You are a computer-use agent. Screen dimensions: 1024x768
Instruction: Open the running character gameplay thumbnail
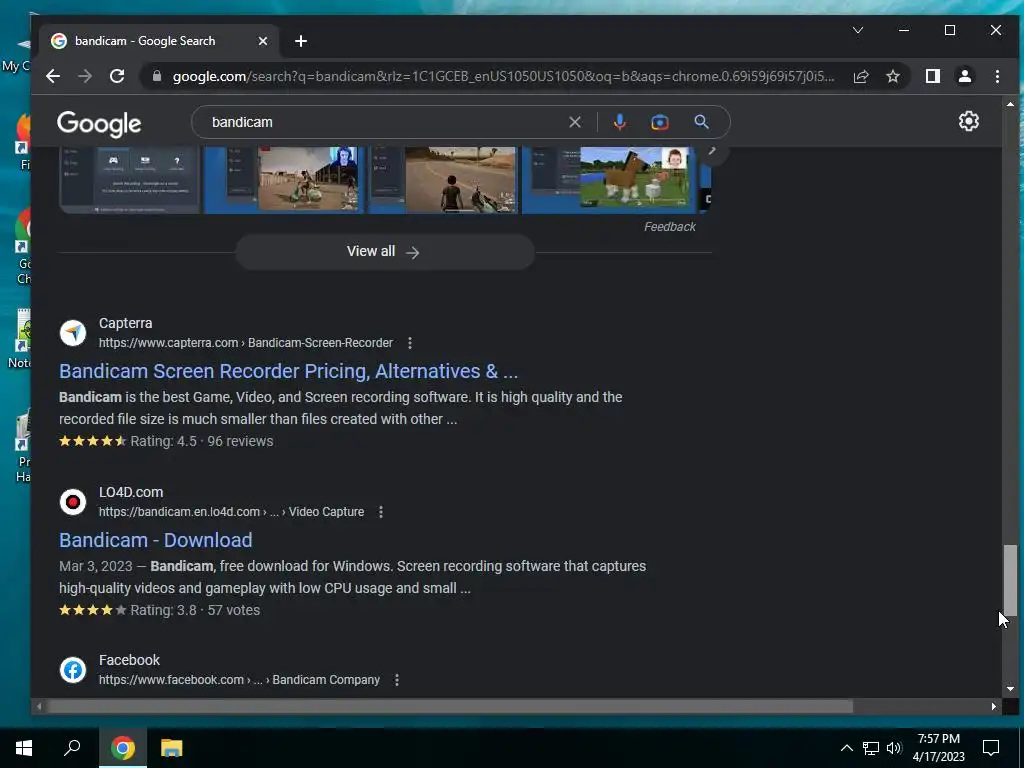point(443,180)
